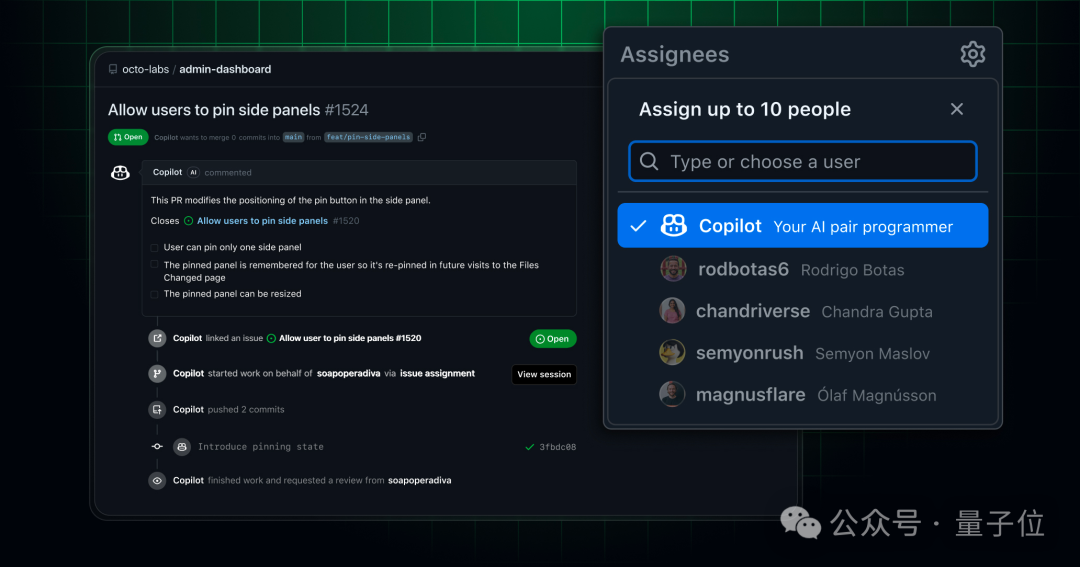Click the search magnifier icon in user field
1080x567 pixels.
[x=649, y=161]
